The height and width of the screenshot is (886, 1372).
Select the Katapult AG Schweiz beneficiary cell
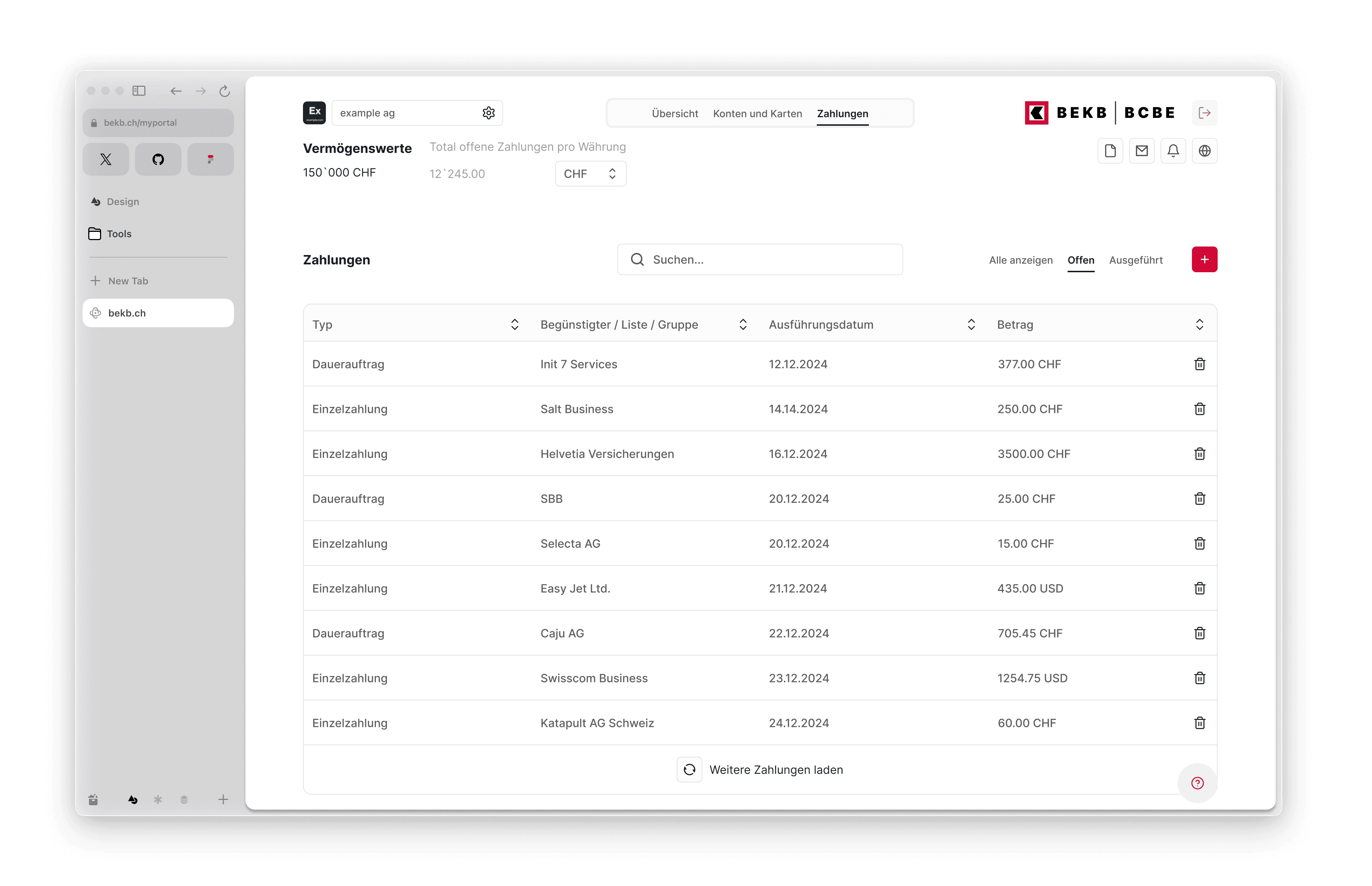coord(597,723)
